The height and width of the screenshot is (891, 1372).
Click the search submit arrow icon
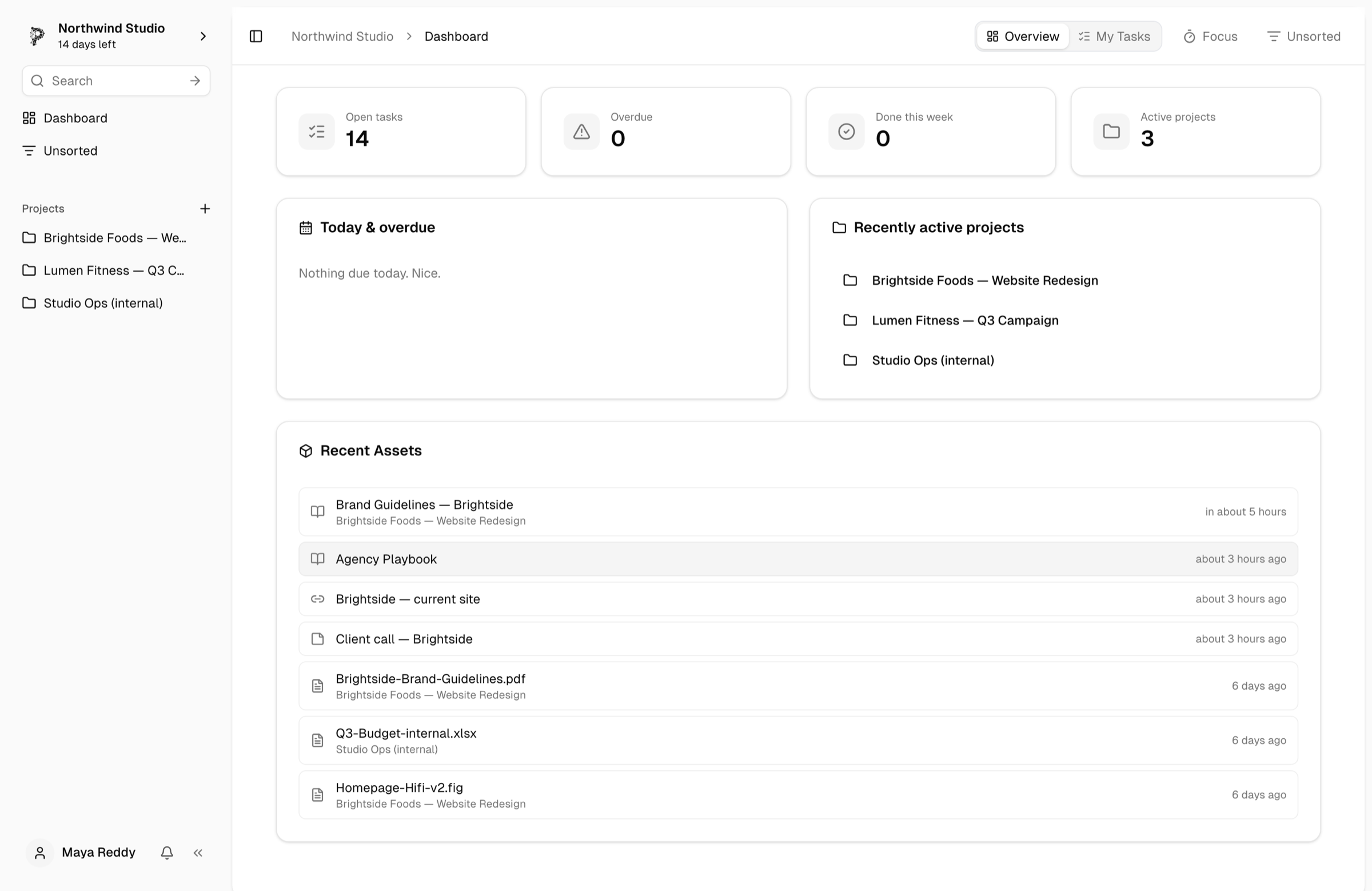click(x=195, y=81)
